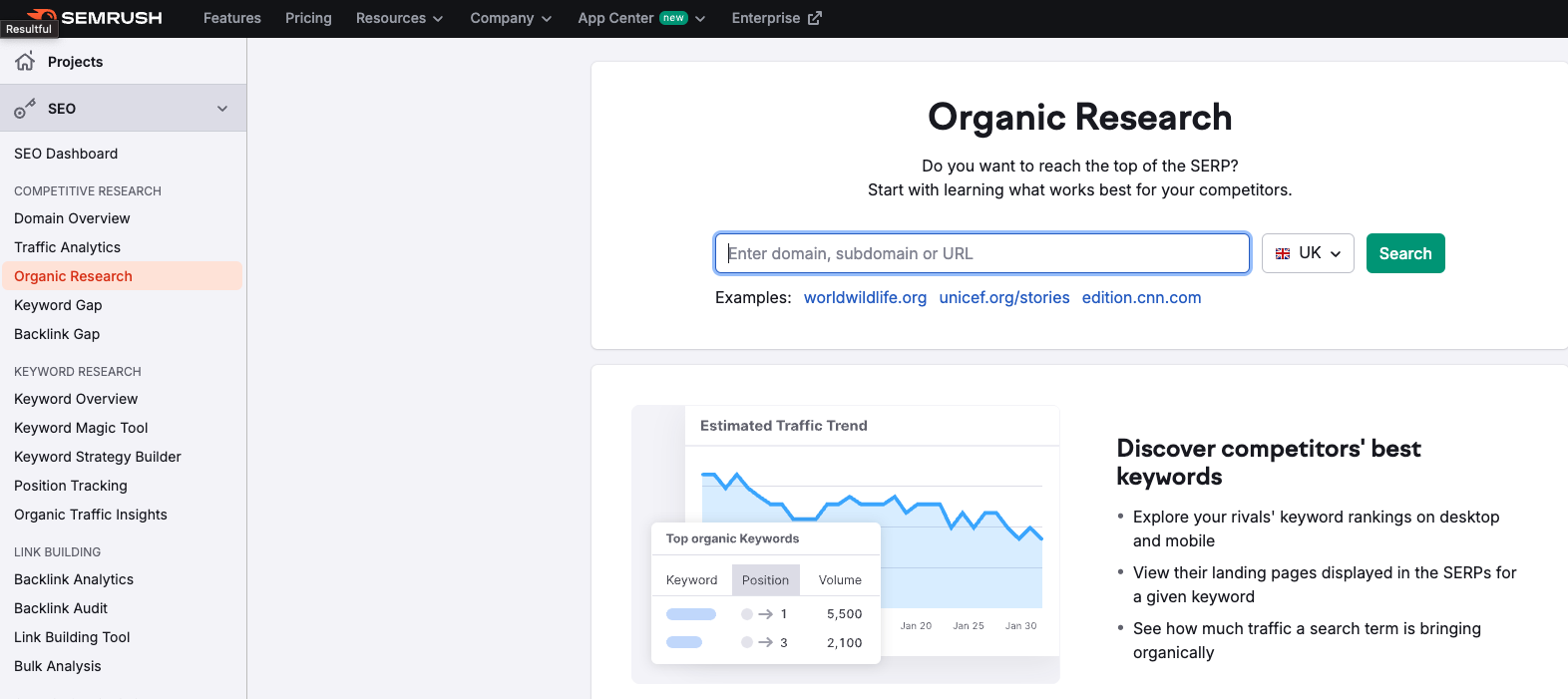
Task: Click the edition.cnn.com example link
Action: point(1141,297)
